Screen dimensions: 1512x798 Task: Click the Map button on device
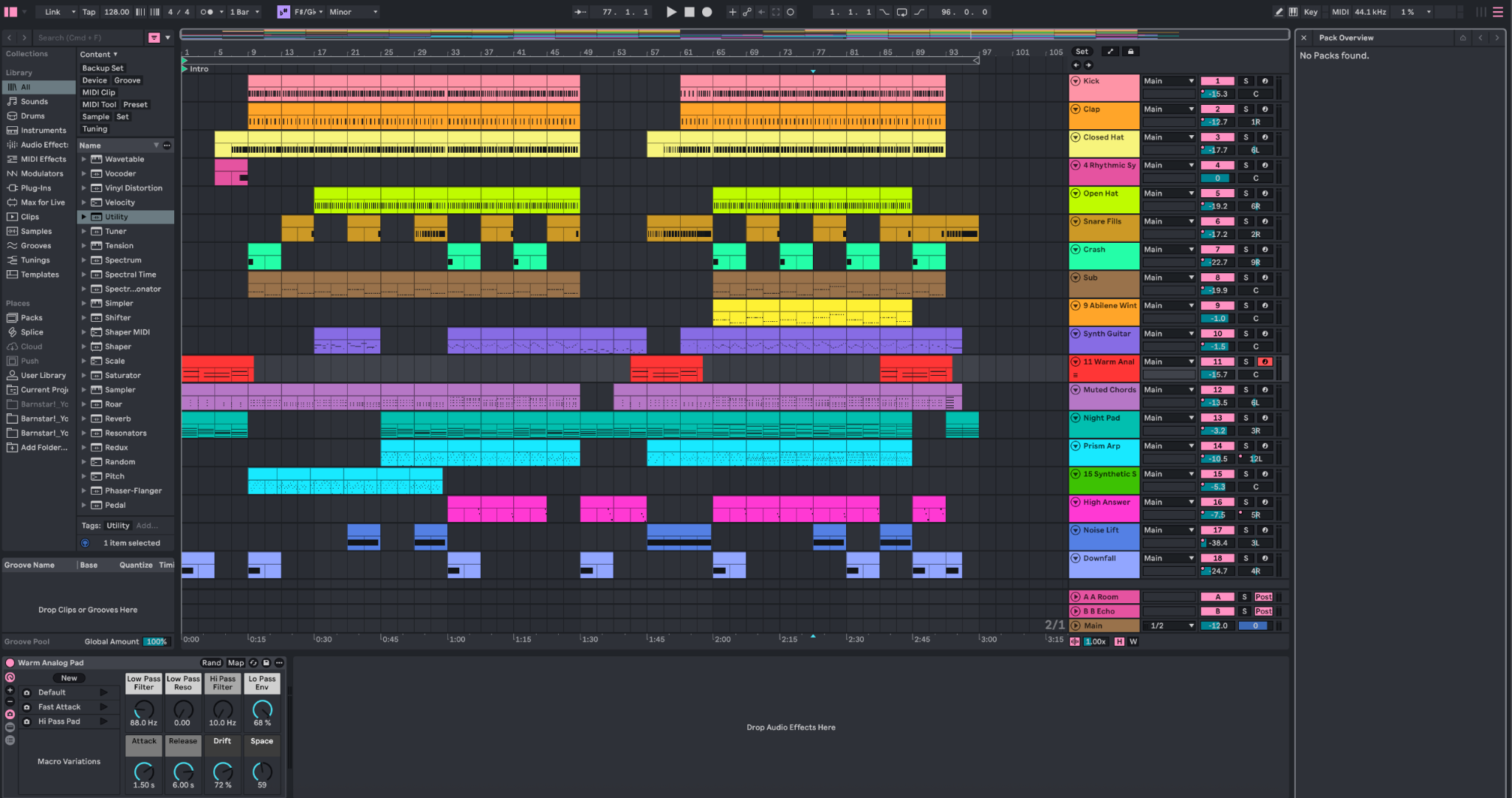click(236, 663)
